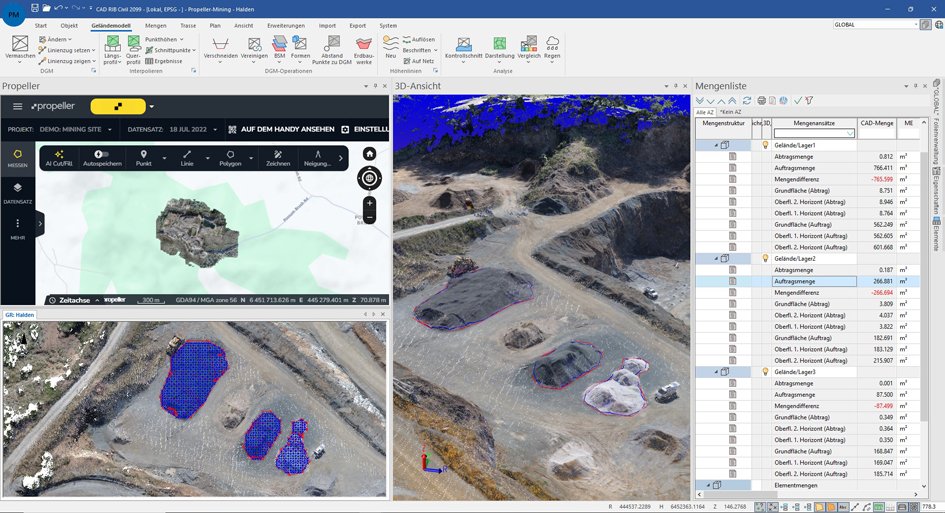Click the map zoom-in plus control
Screen dimensions: 945x513
tap(369, 203)
